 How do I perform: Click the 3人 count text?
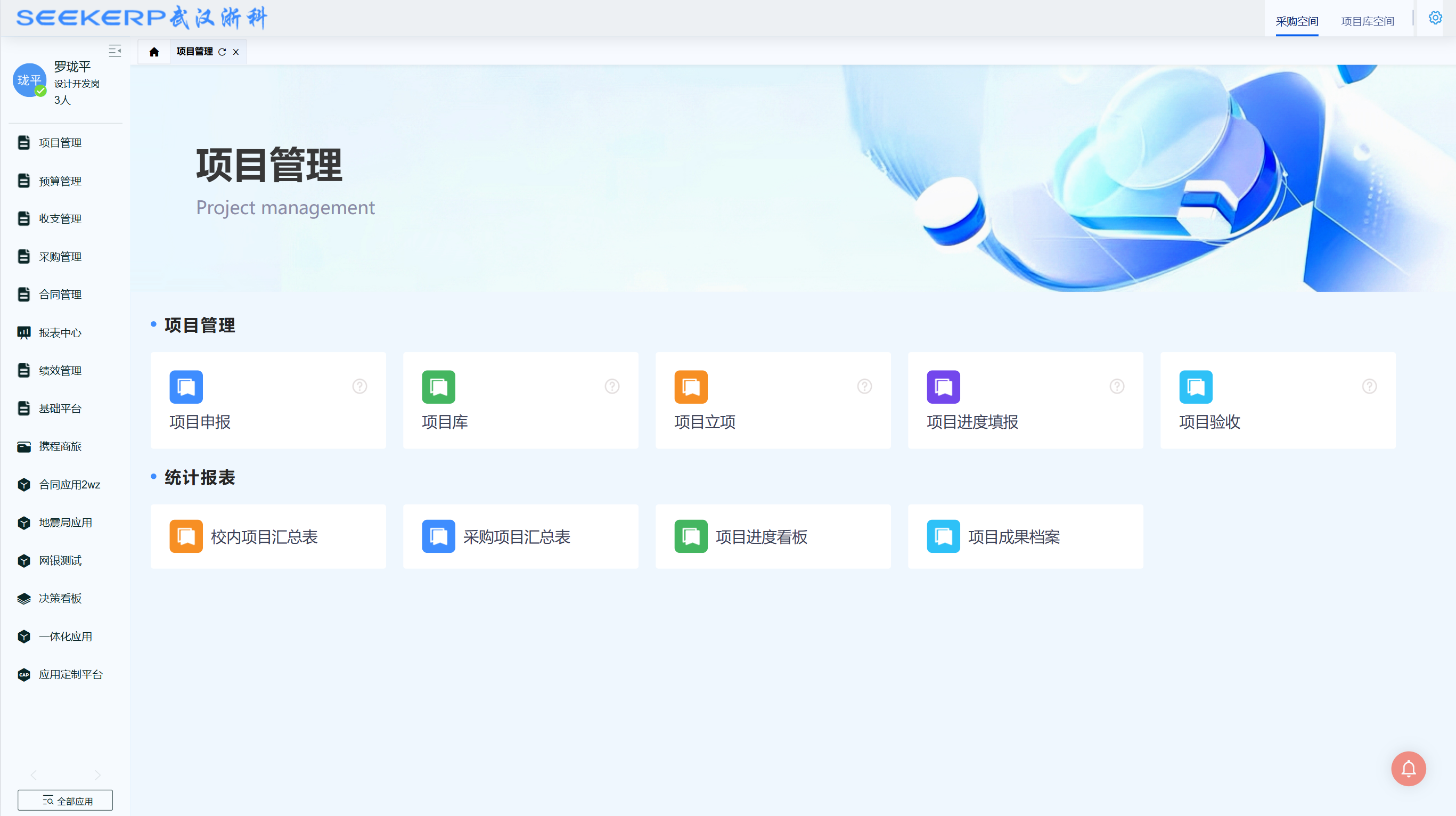62,100
